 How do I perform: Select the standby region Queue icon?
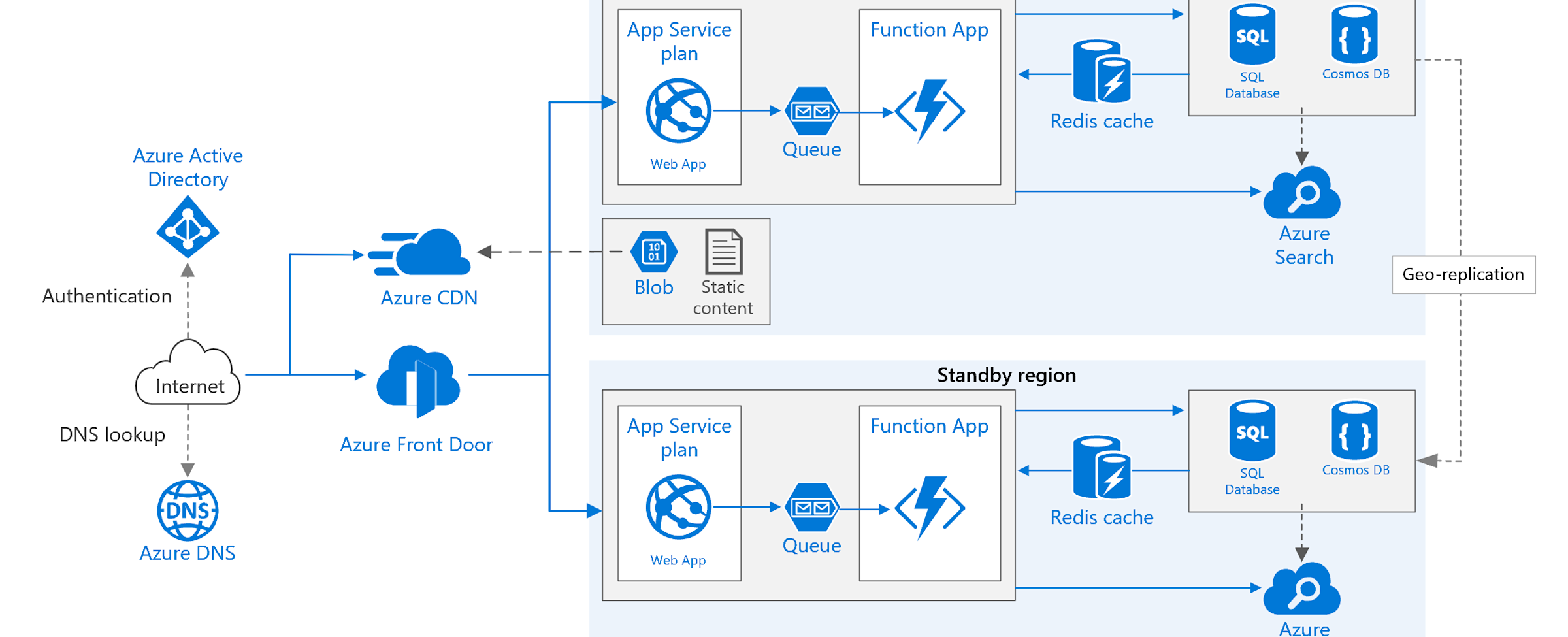pyautogui.click(x=811, y=507)
